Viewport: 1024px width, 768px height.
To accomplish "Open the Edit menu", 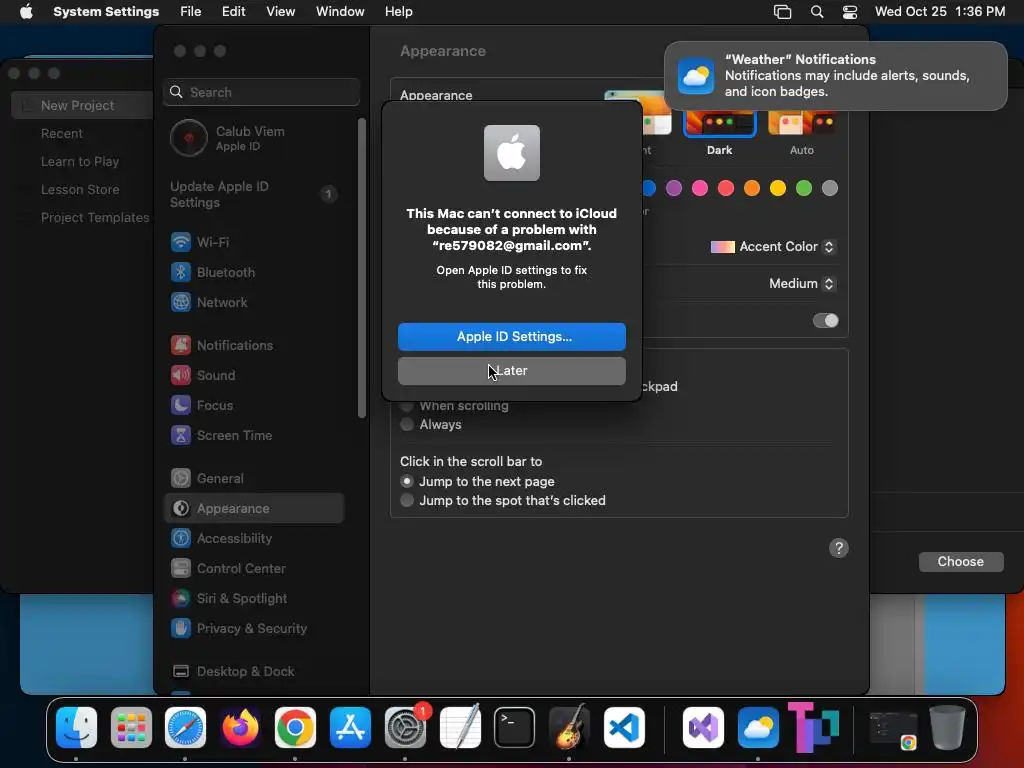I will (233, 12).
